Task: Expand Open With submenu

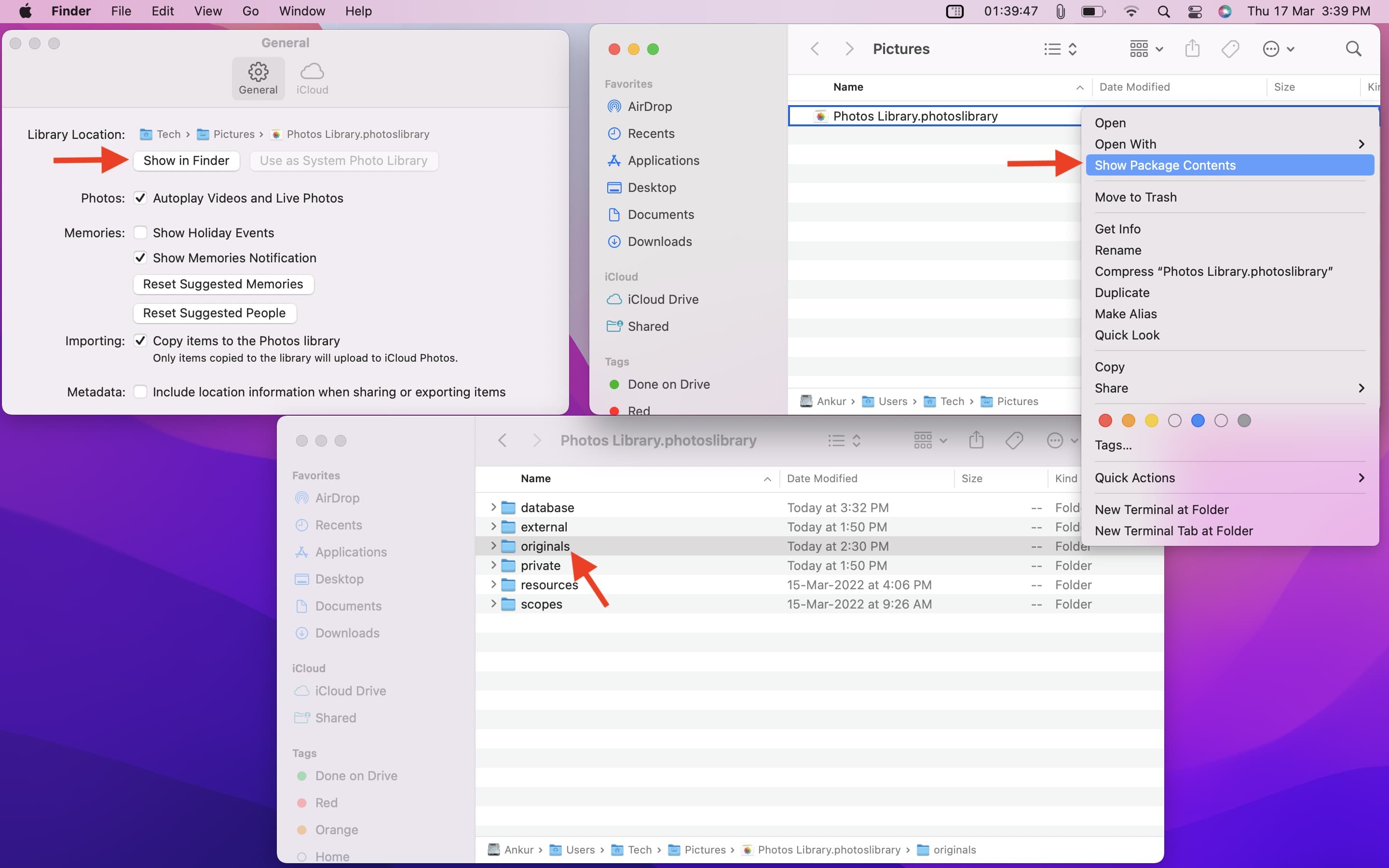Action: [x=1229, y=144]
